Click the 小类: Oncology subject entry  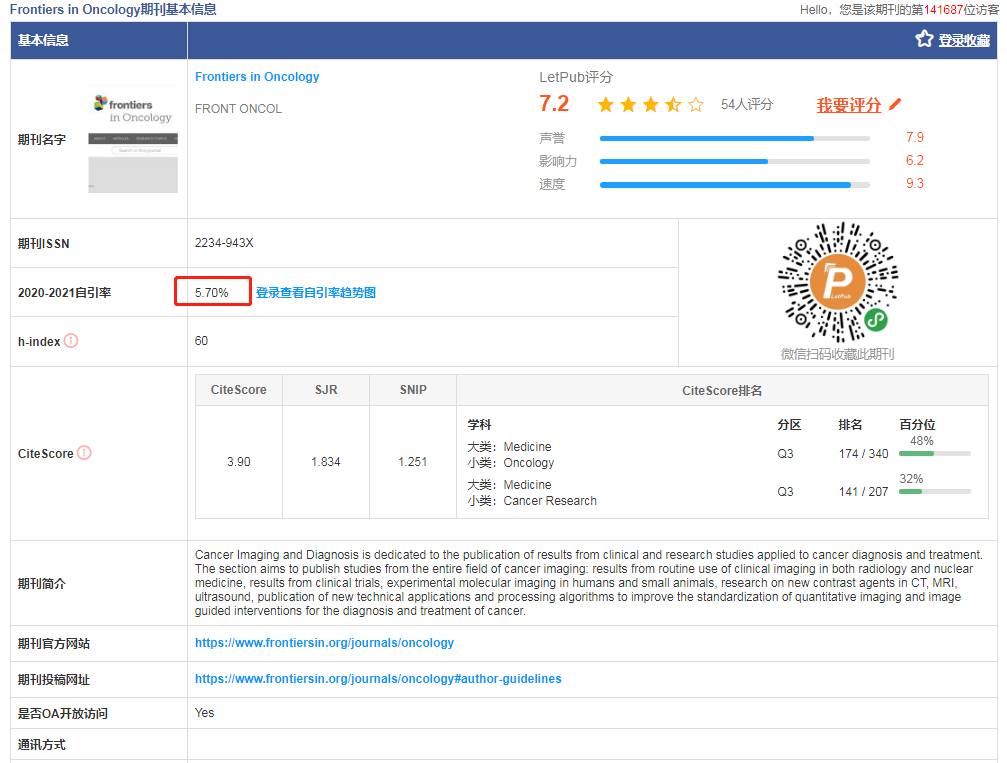(511, 462)
